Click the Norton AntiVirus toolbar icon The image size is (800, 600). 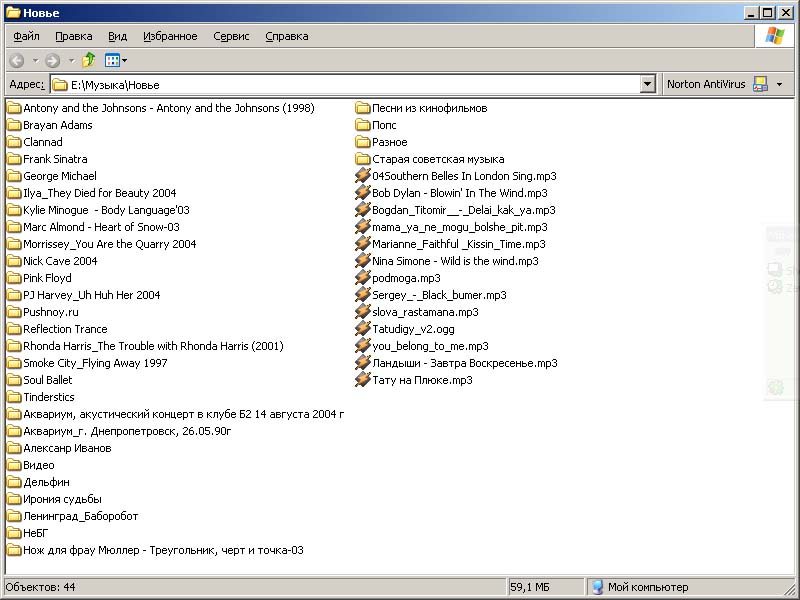coord(760,85)
